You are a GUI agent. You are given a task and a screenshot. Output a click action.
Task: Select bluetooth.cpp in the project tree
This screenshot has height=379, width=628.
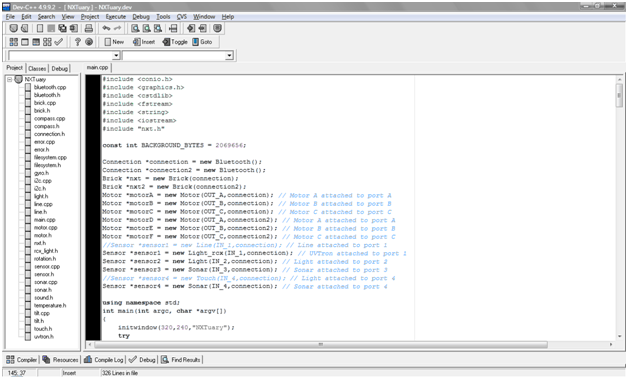(x=50, y=87)
